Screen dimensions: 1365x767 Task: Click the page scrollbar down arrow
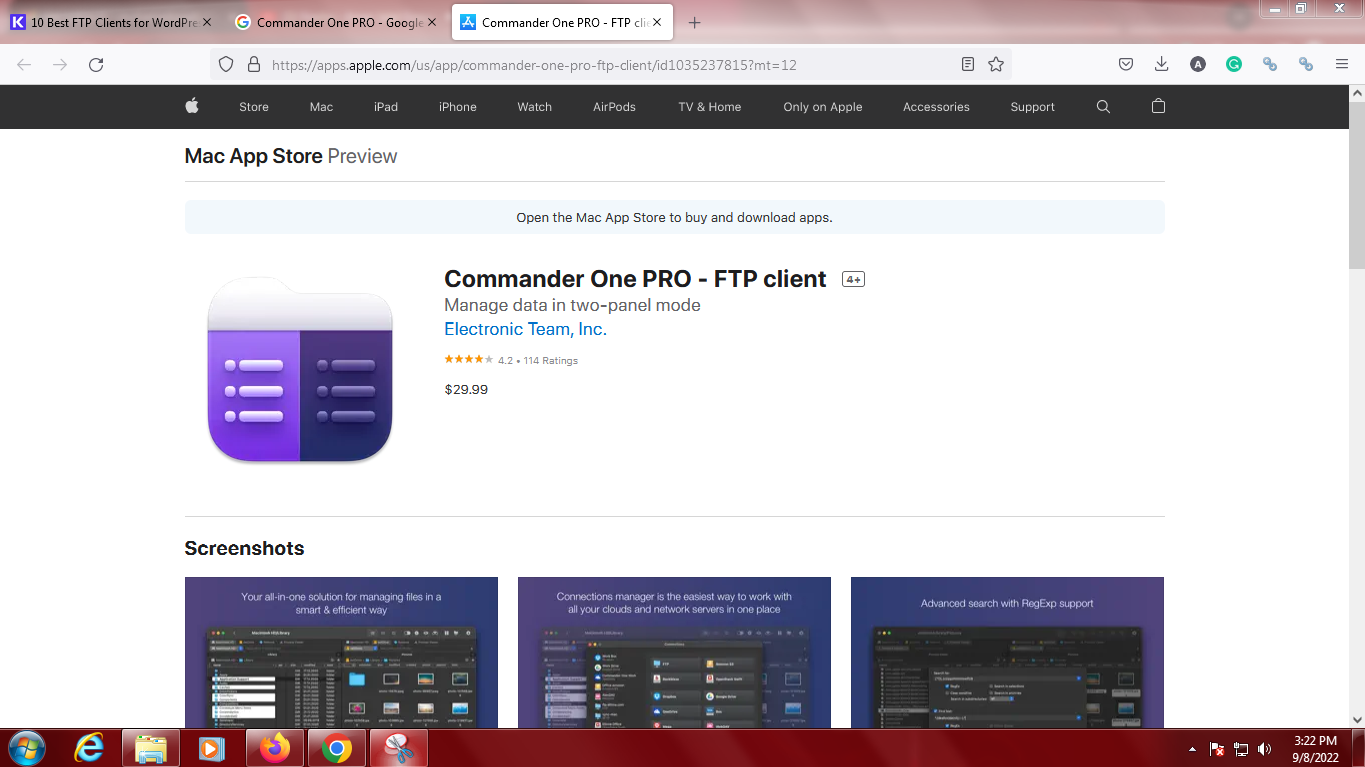click(1357, 719)
